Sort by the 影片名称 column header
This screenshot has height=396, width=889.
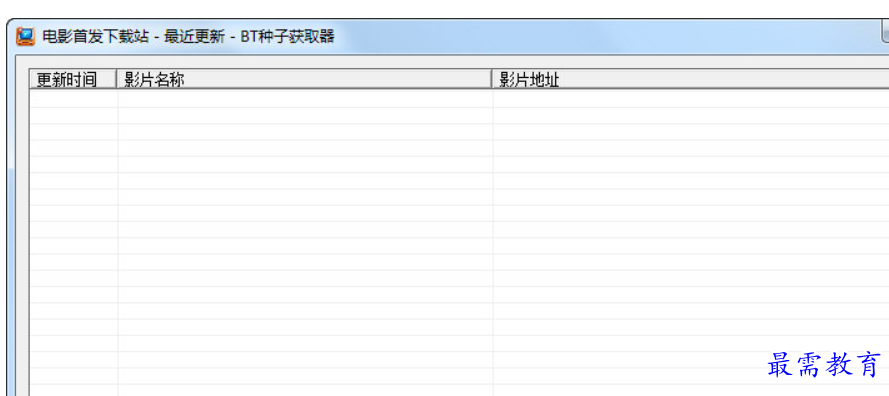304,79
